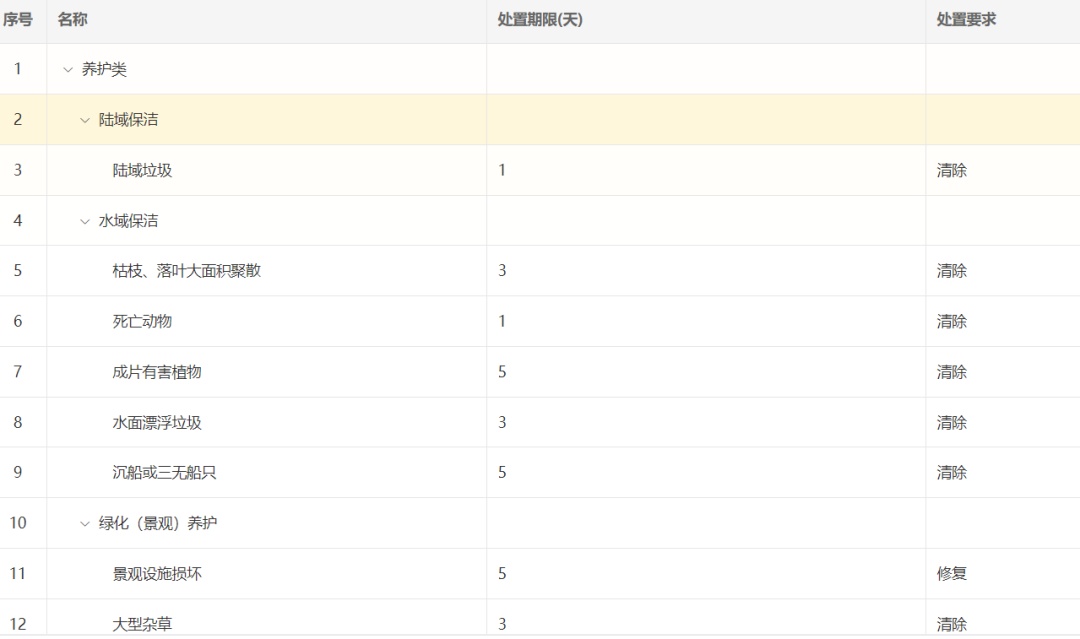Click deadline value 3 for 水面漂浮垃圾
The width and height of the screenshot is (1080, 639).
click(502, 422)
